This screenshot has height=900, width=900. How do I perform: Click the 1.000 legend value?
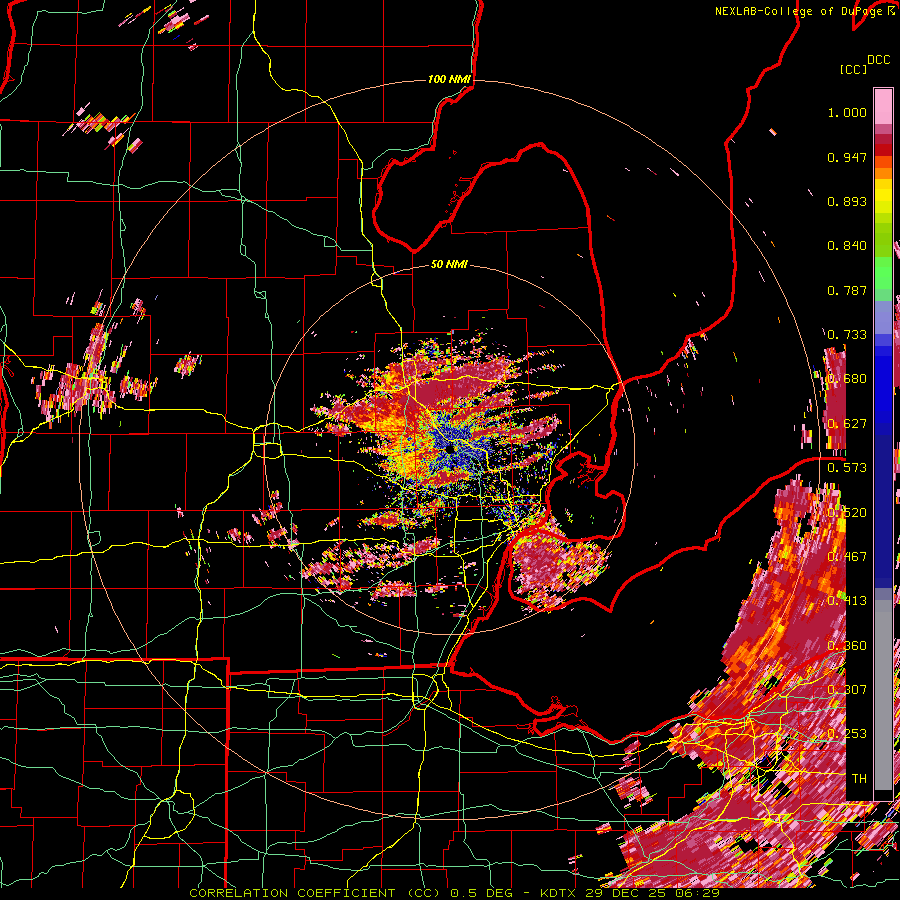[x=847, y=112]
